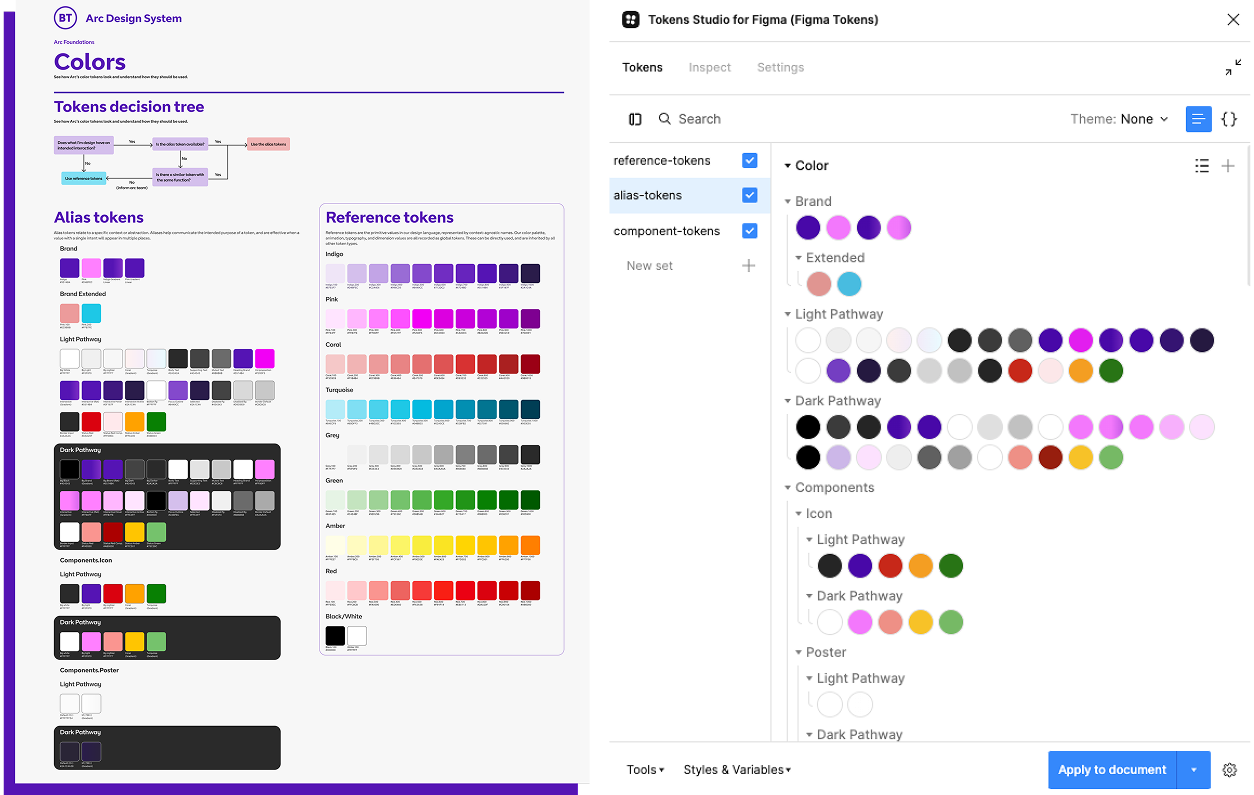Switch to list view icon
Image resolution: width=1254 pixels, height=795 pixels.
[1197, 119]
